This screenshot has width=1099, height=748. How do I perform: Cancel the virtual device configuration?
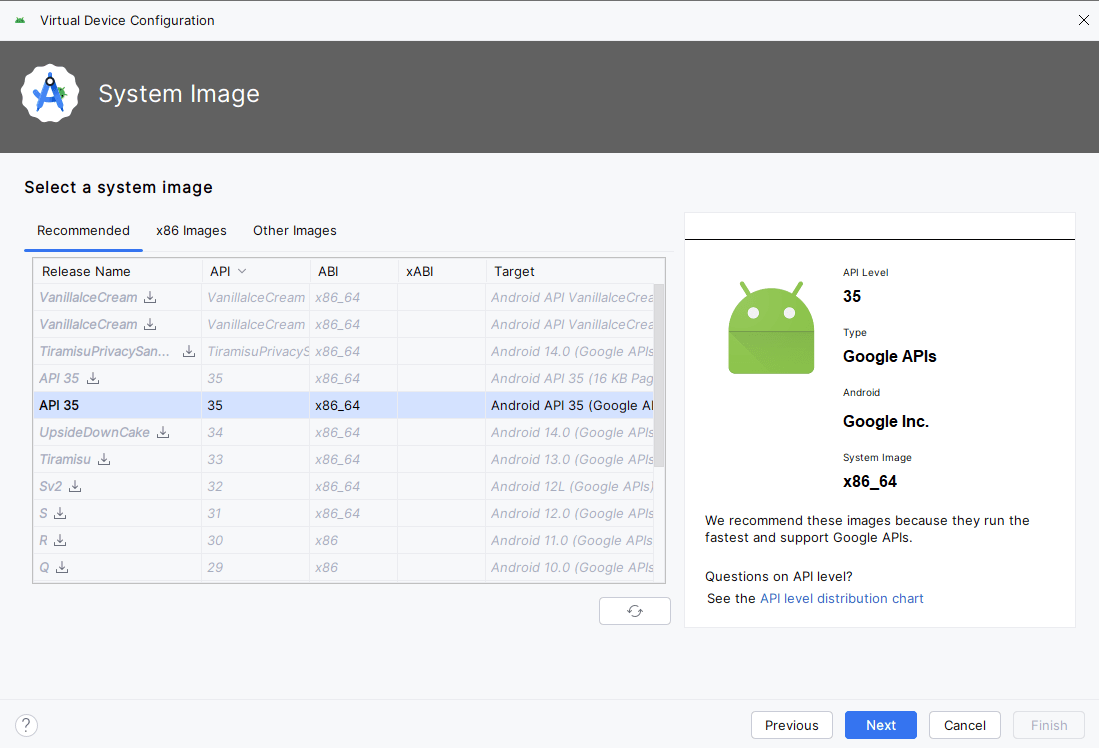pyautogui.click(x=964, y=725)
